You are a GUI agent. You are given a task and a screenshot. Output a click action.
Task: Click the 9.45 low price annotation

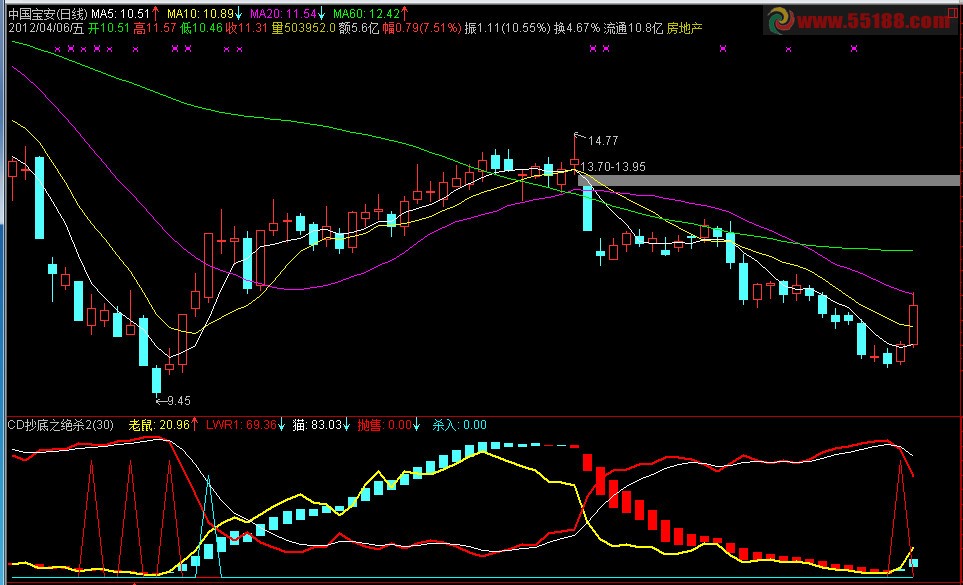(x=178, y=401)
